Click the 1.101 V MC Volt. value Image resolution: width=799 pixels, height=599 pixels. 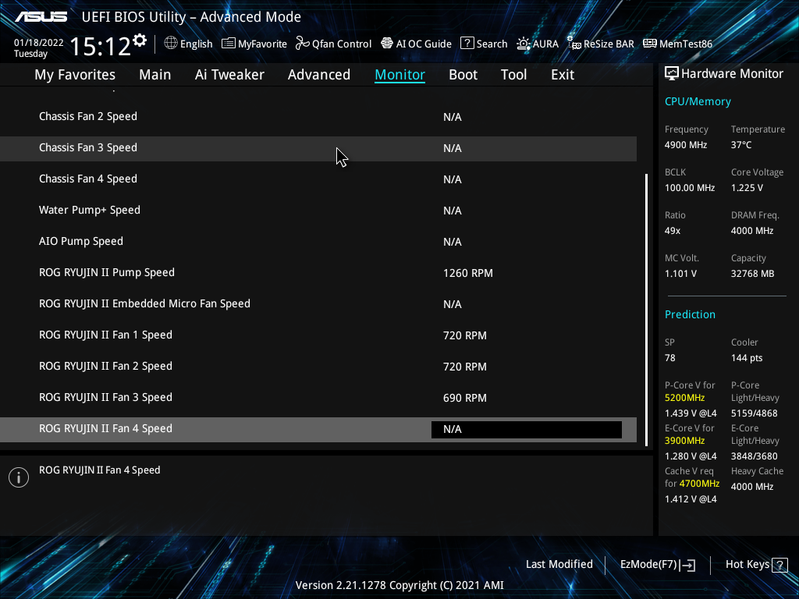point(680,274)
